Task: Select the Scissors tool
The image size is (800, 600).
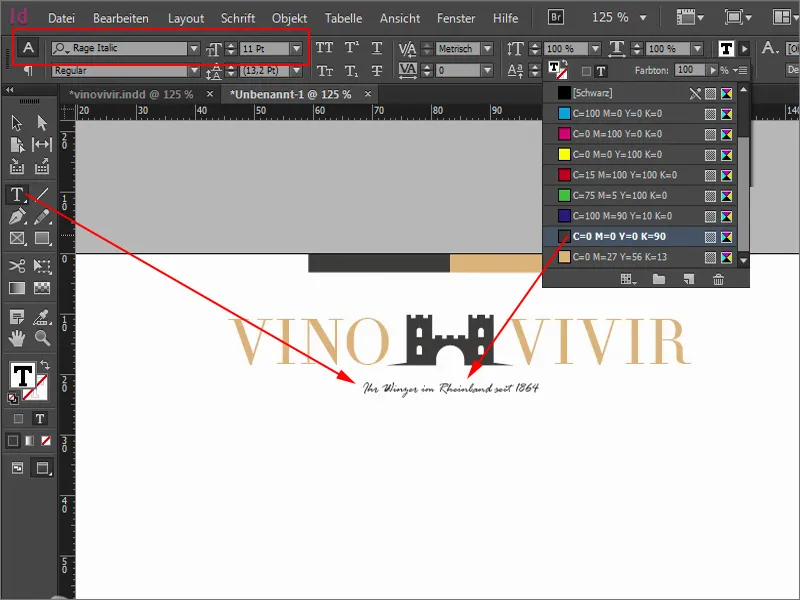Action: (17, 266)
